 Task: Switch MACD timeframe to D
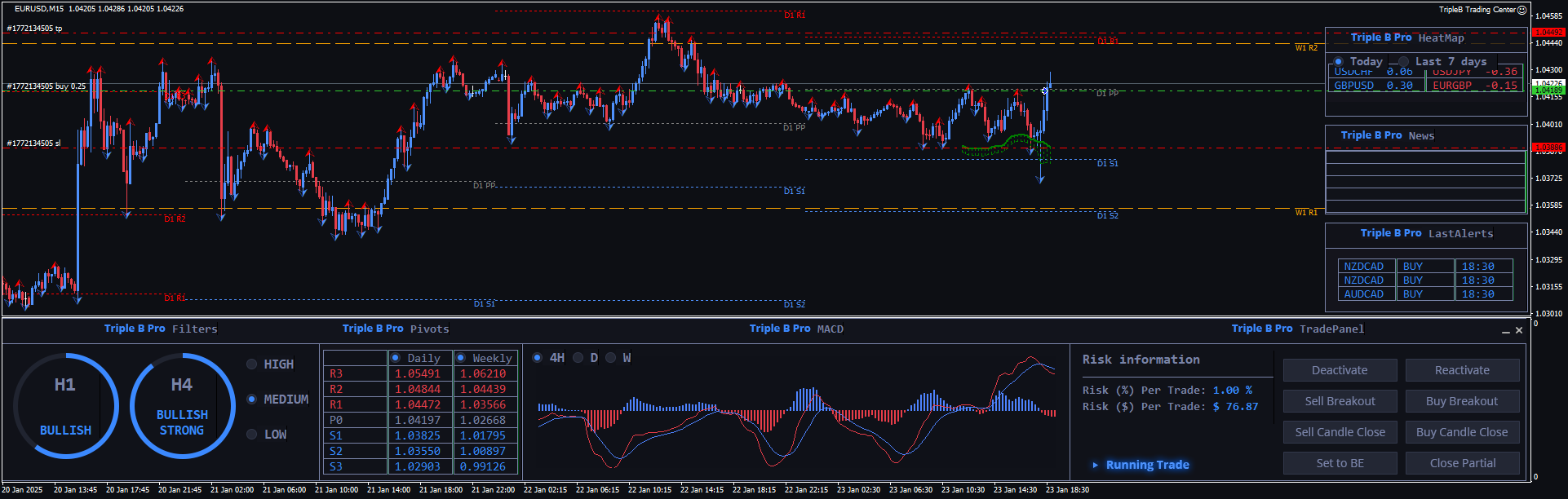tap(578, 358)
